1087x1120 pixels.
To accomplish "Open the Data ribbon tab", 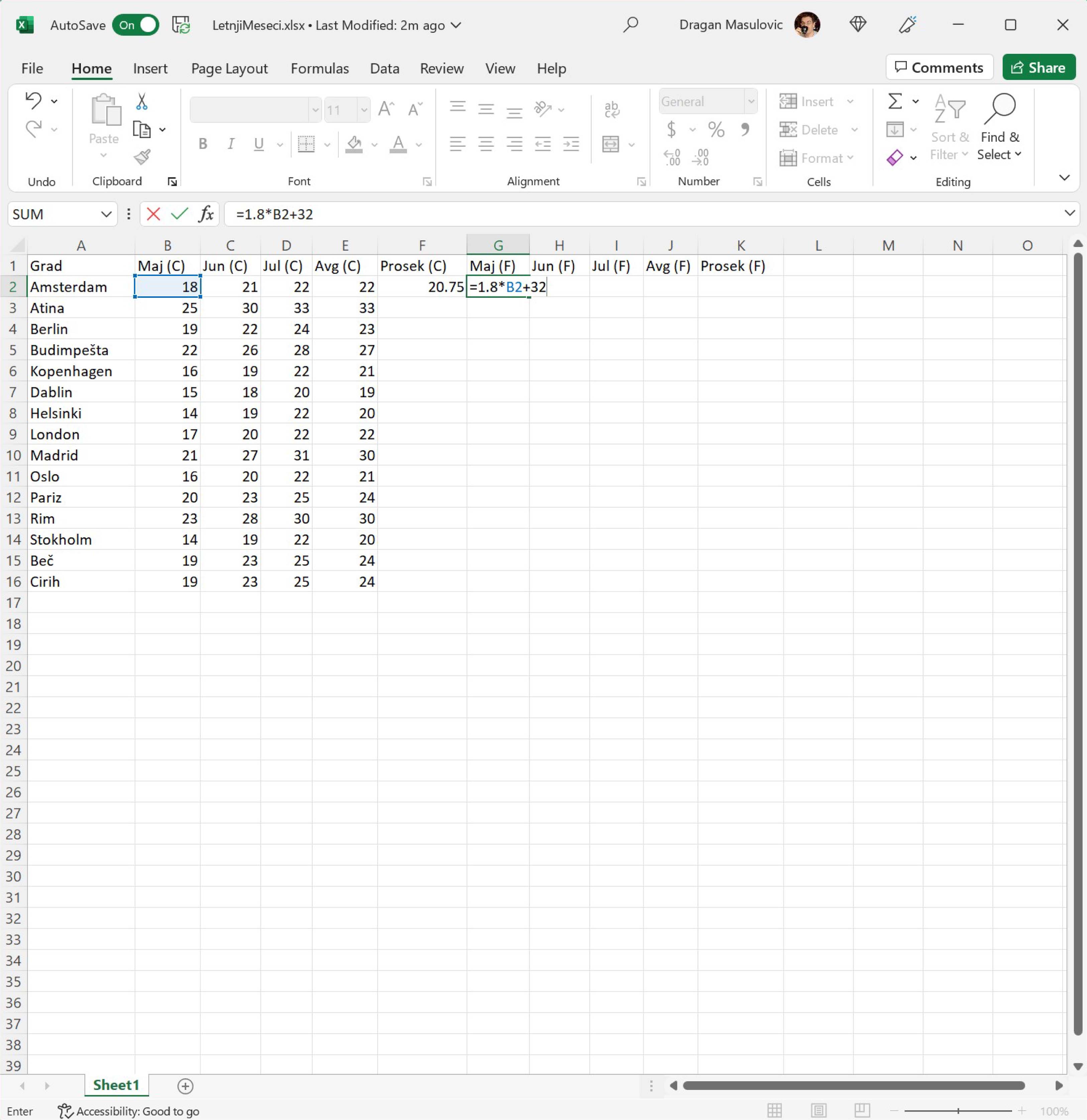I will coord(384,69).
